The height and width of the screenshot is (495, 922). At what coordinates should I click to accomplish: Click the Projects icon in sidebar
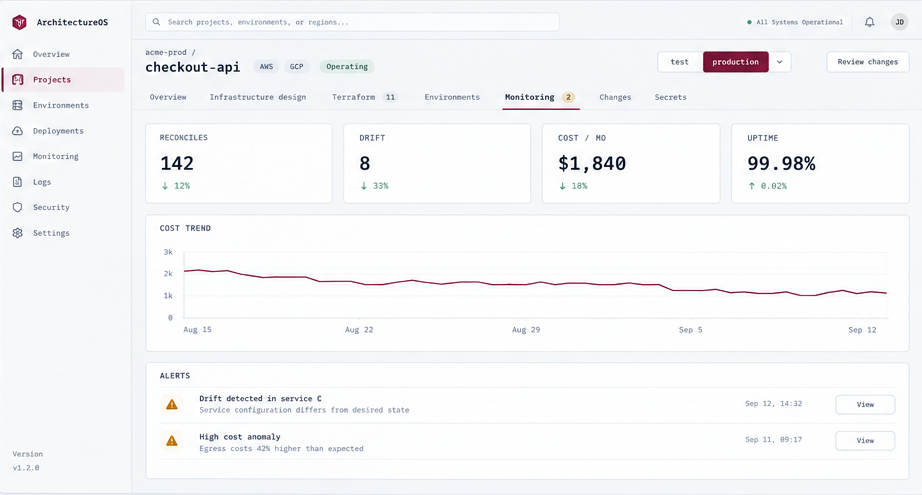click(18, 79)
